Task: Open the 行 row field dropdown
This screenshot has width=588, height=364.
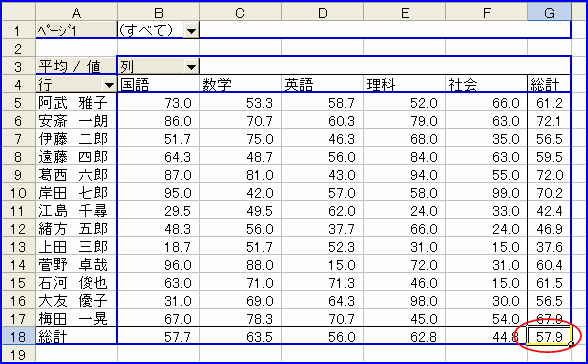Action: pyautogui.click(x=110, y=85)
